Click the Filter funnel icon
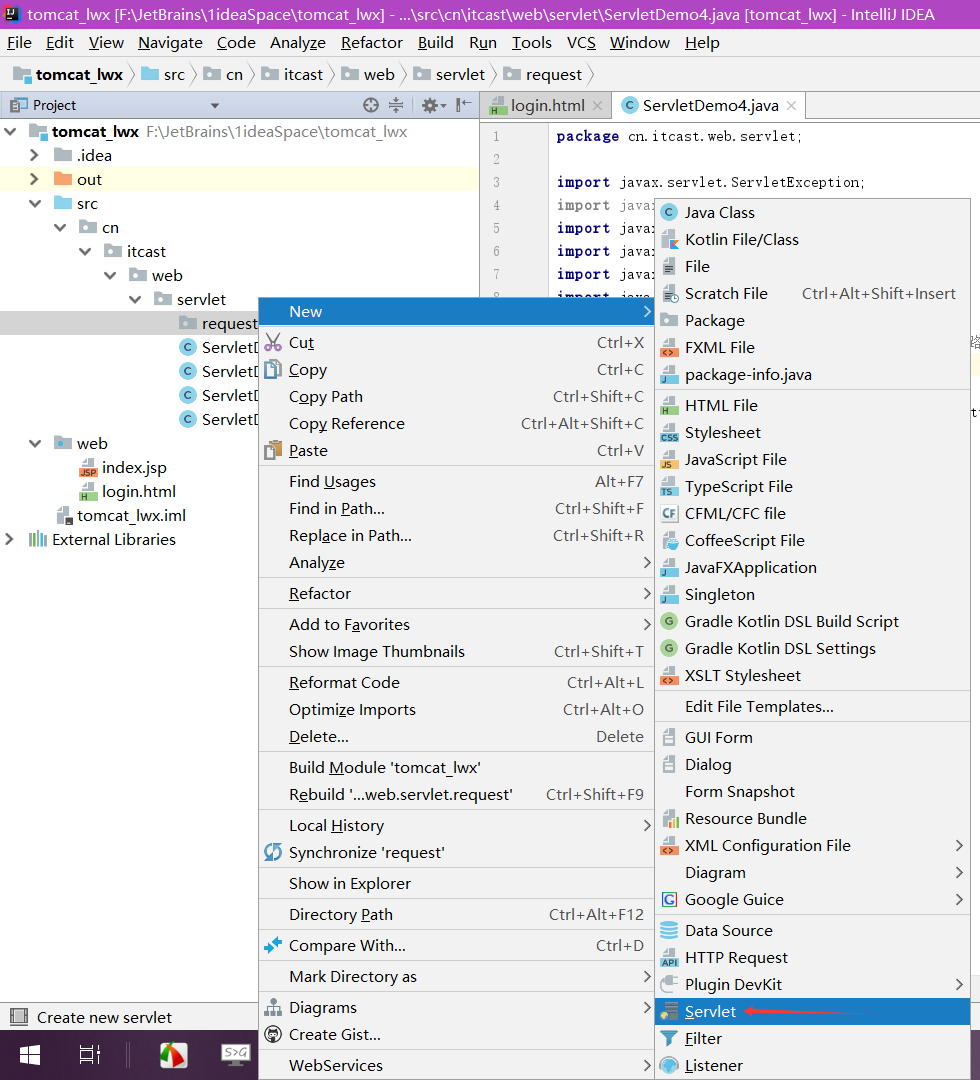The height and width of the screenshot is (1080, 980). click(669, 1039)
